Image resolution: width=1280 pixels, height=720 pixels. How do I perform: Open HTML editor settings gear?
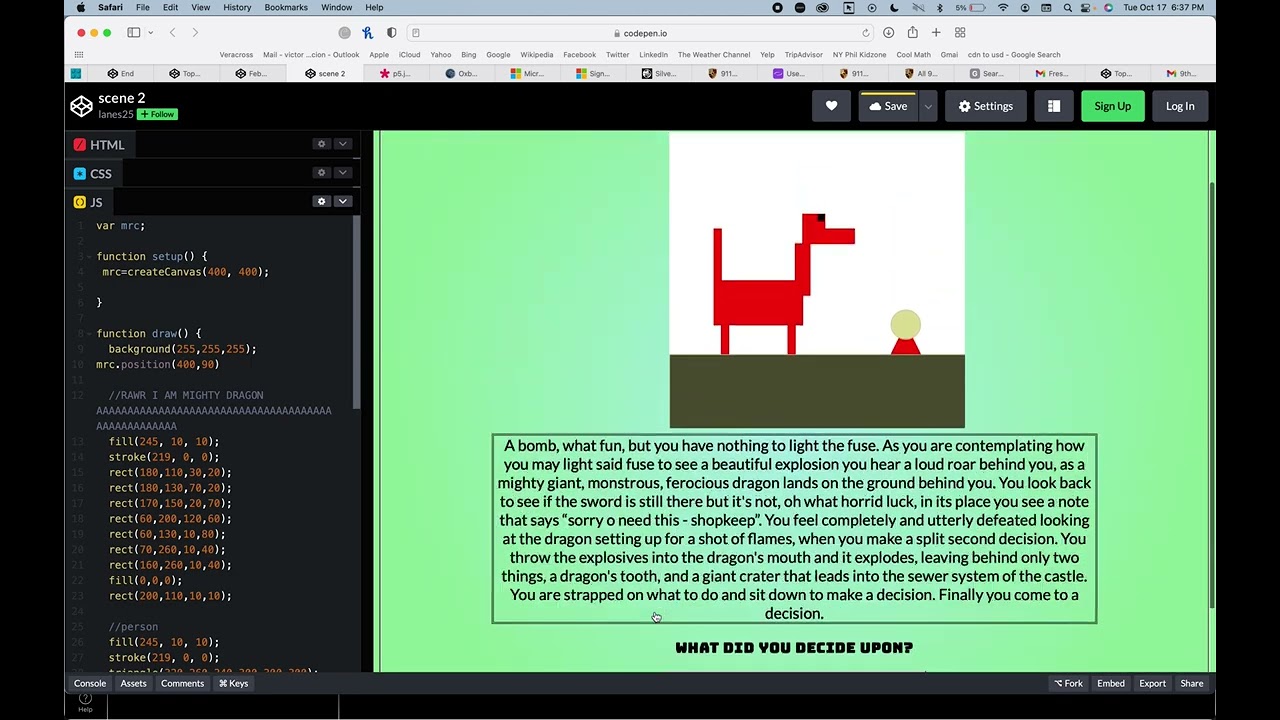tap(321, 144)
